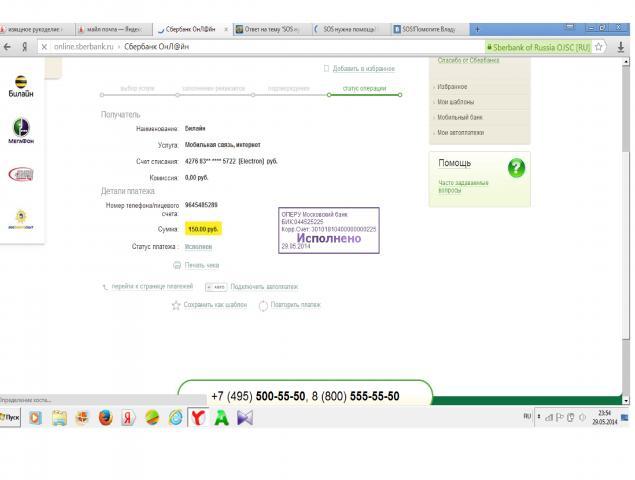
Task: Click the статус операции progress step
Action: click(x=364, y=89)
